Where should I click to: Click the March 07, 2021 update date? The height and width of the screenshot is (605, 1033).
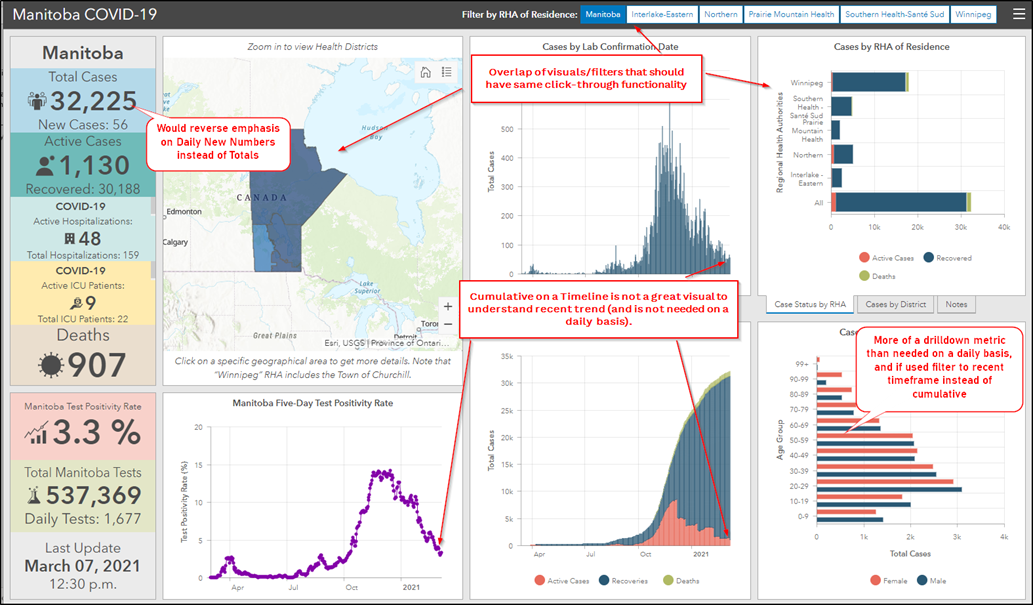(82, 566)
